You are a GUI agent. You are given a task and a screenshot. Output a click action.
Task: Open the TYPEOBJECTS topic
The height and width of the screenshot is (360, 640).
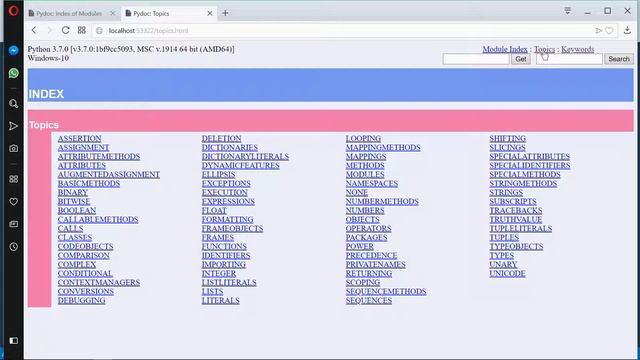516,247
